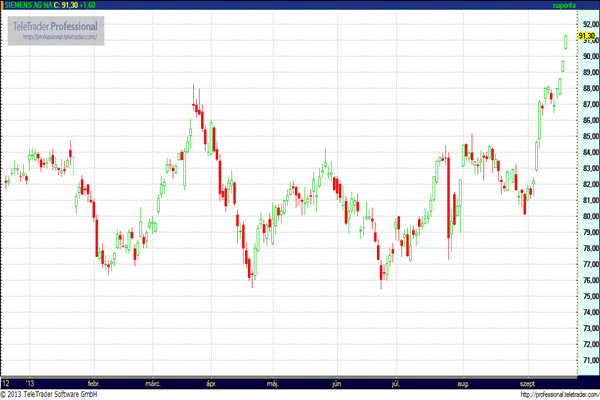The width and height of the screenshot is (600, 400).
Task: Jump to the 'máj.' time axis label
Action: coord(272,383)
